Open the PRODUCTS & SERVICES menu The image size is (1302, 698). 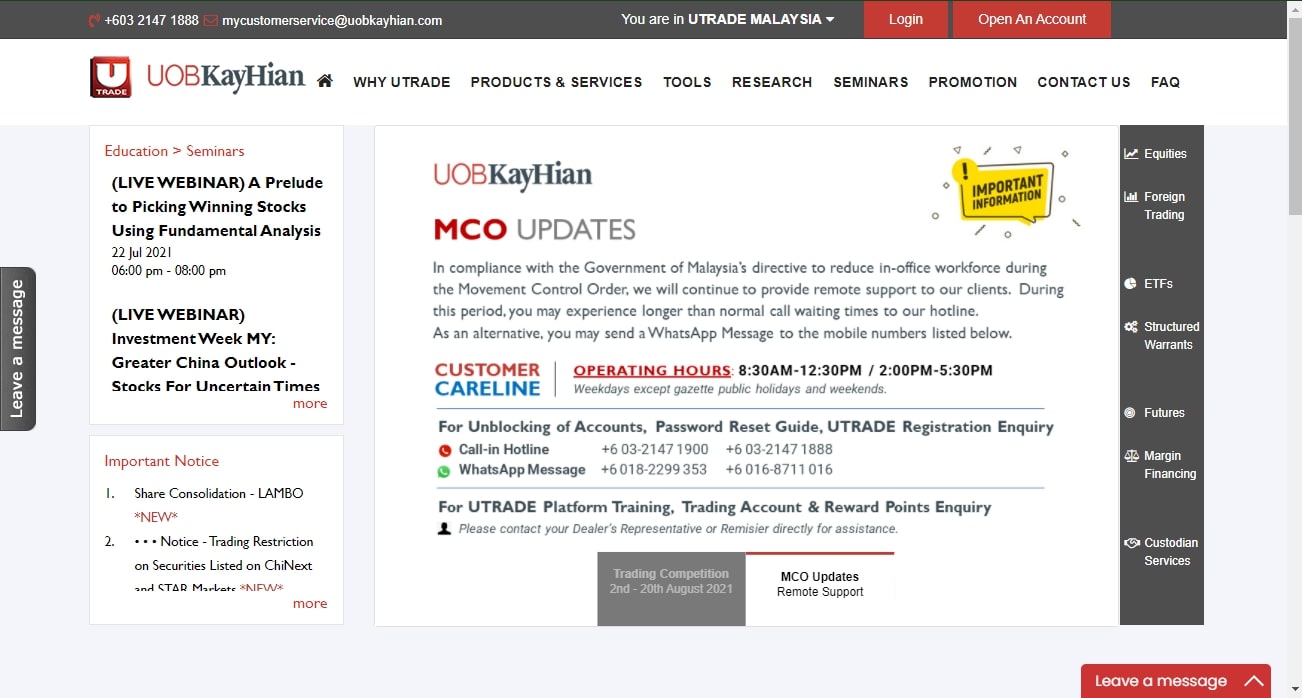tap(557, 82)
